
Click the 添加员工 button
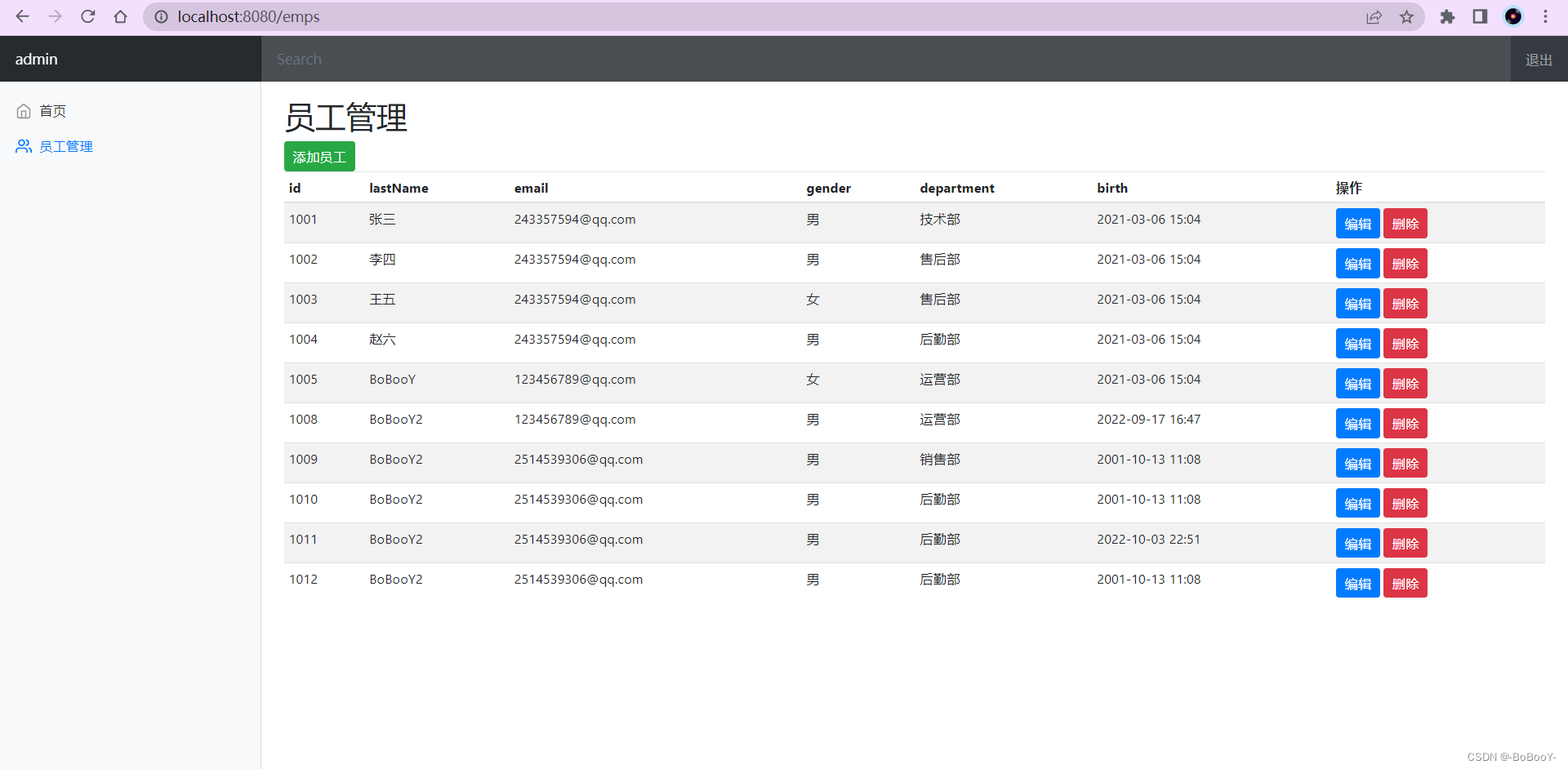click(x=319, y=157)
